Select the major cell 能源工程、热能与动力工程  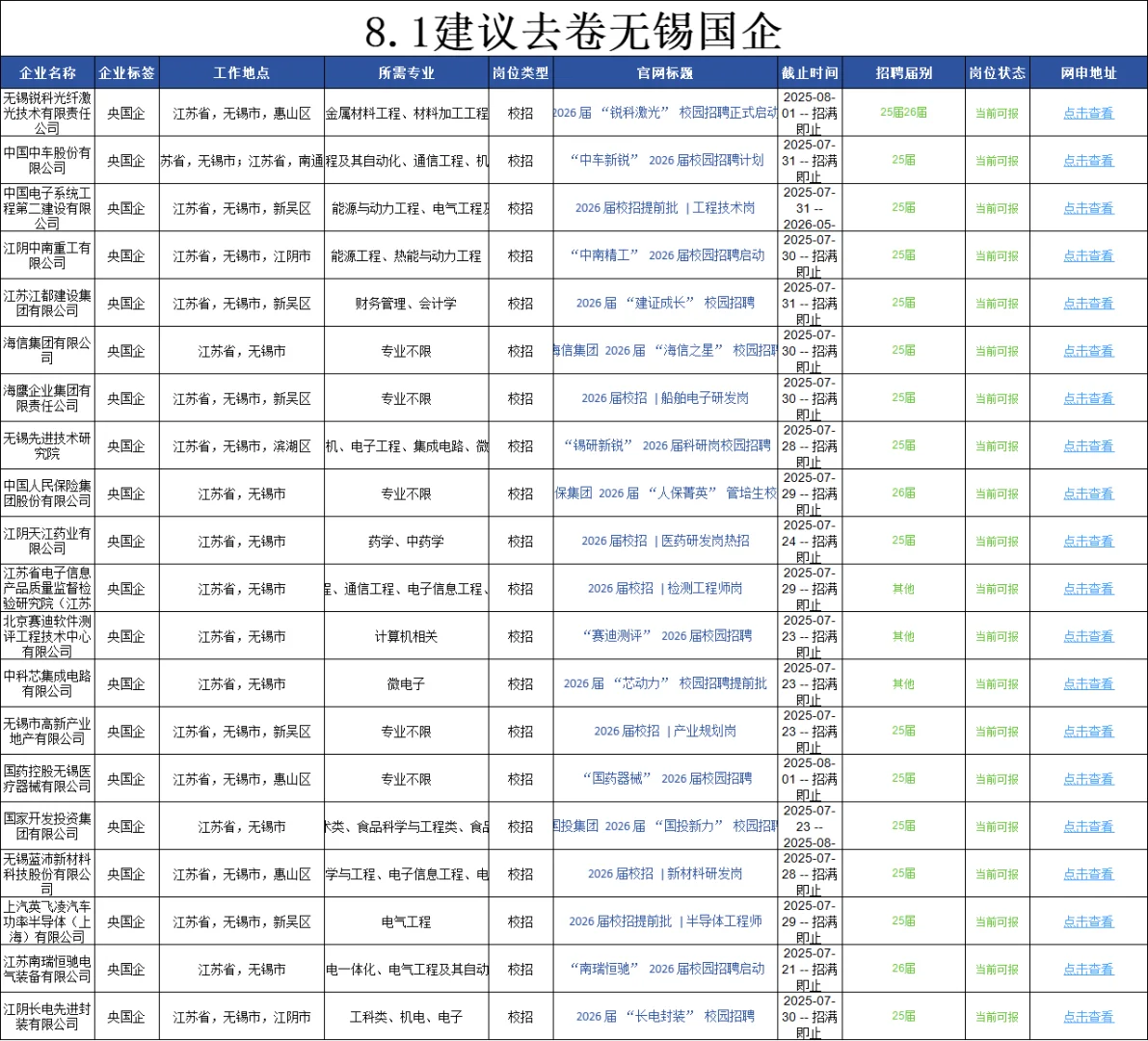pyautogui.click(x=407, y=255)
